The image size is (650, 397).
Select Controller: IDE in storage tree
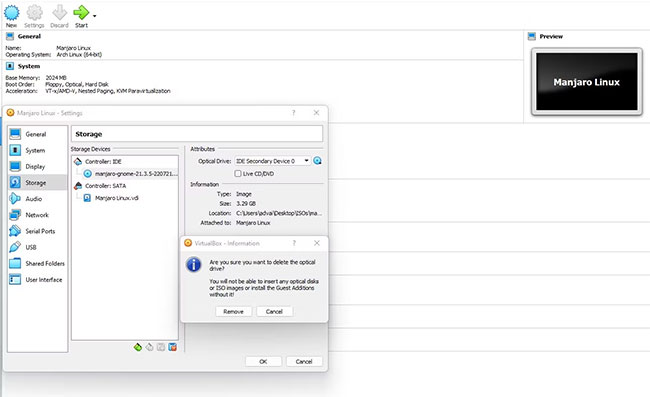pos(103,162)
